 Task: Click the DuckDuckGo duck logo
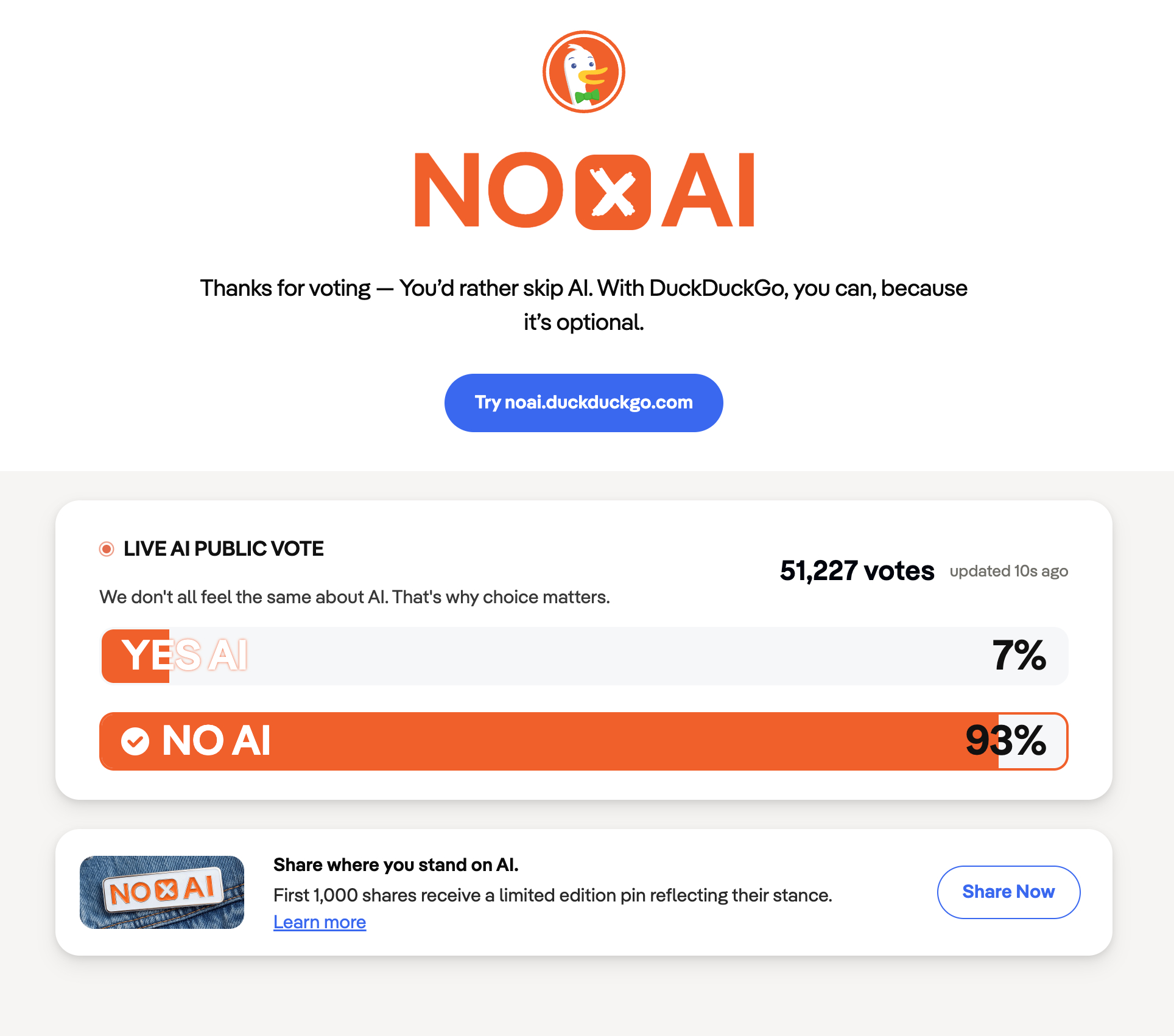[x=583, y=72]
